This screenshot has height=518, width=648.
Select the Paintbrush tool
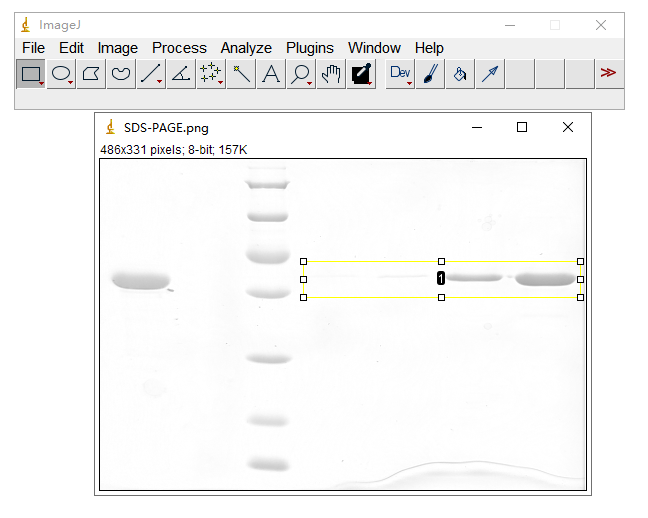click(x=430, y=73)
